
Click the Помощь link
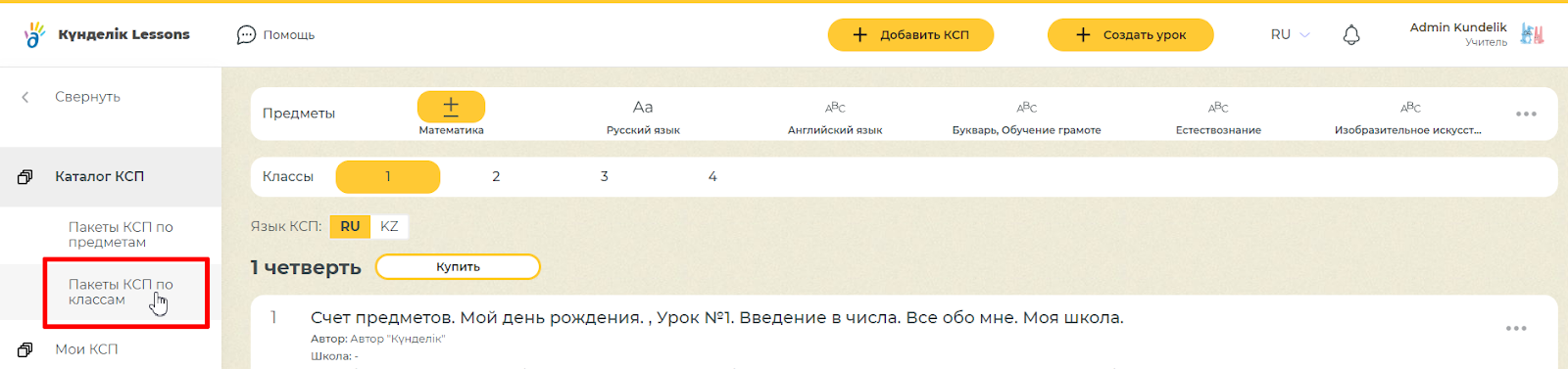tap(289, 35)
